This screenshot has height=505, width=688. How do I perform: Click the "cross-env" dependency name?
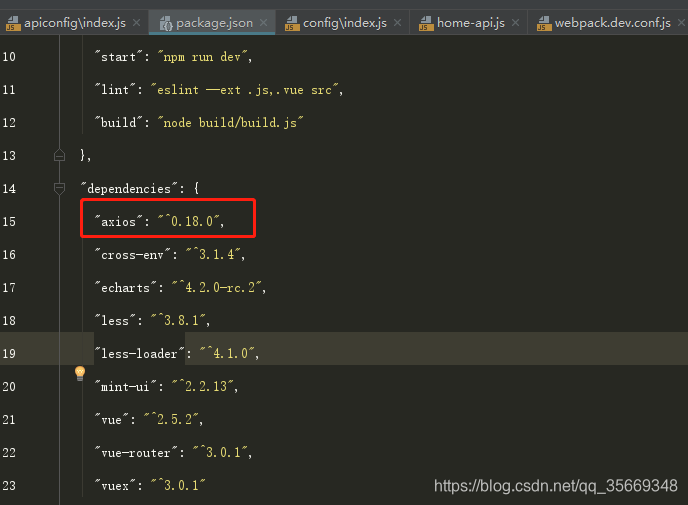[x=133, y=254]
